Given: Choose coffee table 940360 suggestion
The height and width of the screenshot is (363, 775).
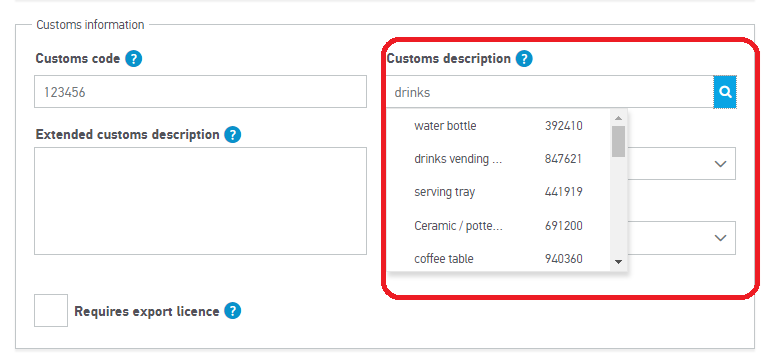Looking at the screenshot, I should 499,259.
